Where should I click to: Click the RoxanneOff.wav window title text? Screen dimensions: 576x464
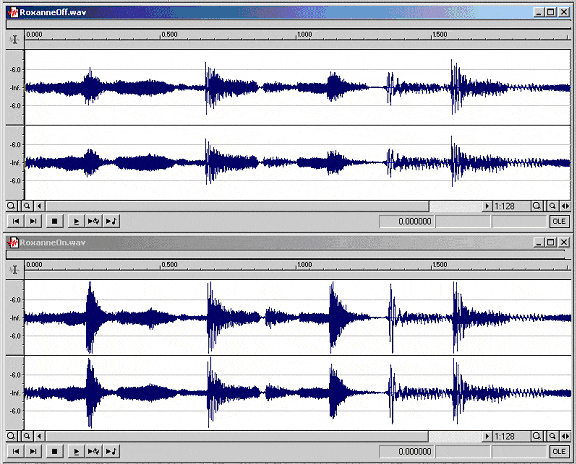(53, 12)
